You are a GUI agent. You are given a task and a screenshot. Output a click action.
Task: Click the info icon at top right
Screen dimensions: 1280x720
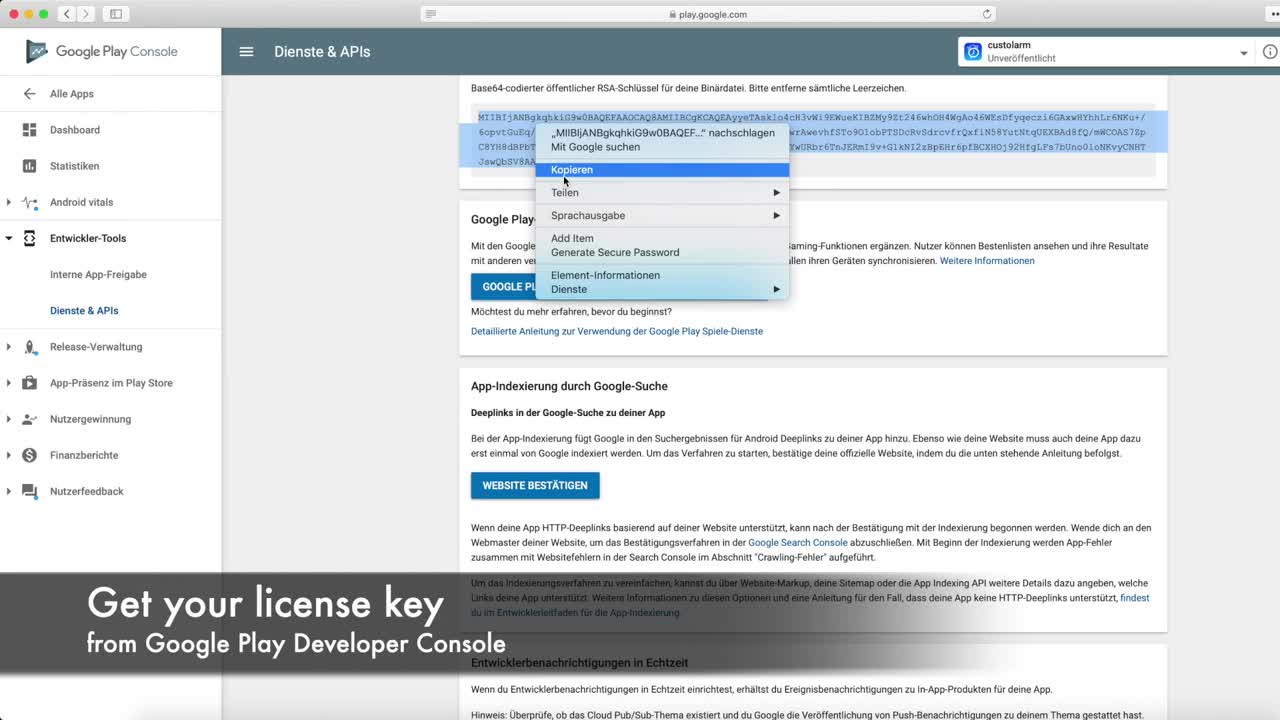pyautogui.click(x=1269, y=52)
